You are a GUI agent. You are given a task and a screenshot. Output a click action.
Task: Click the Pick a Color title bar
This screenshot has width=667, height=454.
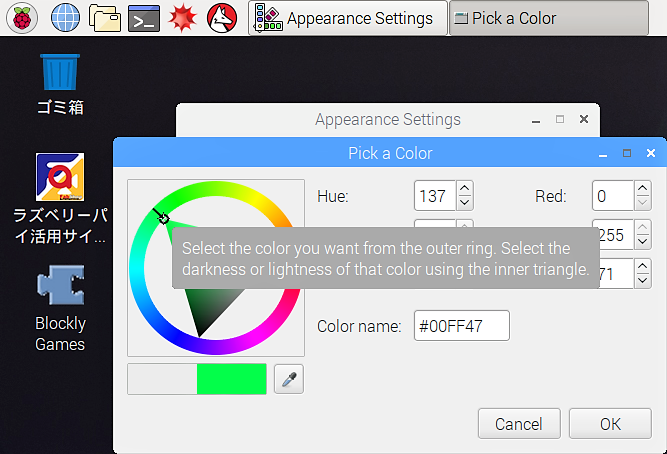[x=390, y=153]
